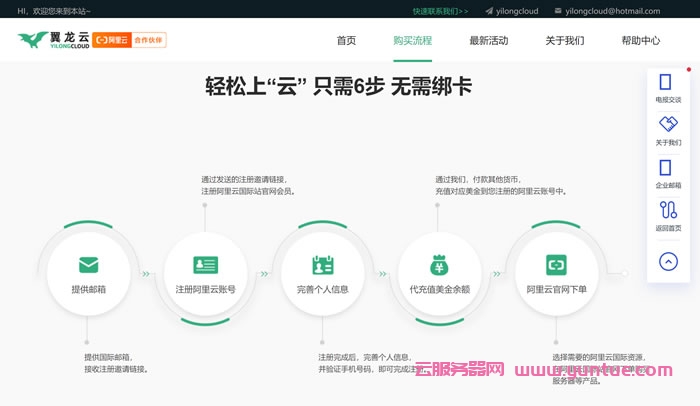Click the 注册阿里云账号 step label
This screenshot has height=406, width=700.
205,289
